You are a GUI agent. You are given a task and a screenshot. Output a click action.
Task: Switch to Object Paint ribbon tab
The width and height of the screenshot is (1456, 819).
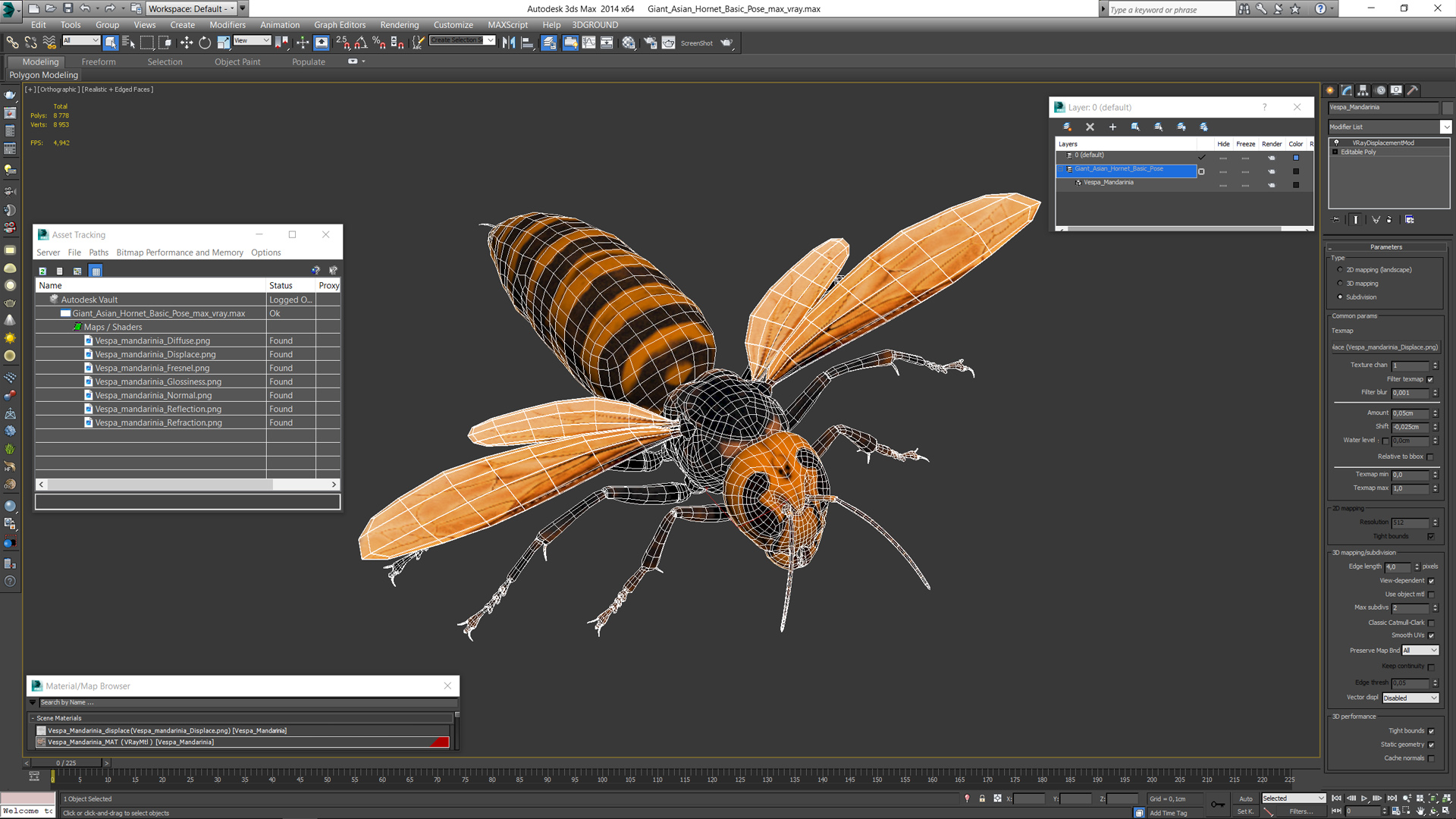237,61
